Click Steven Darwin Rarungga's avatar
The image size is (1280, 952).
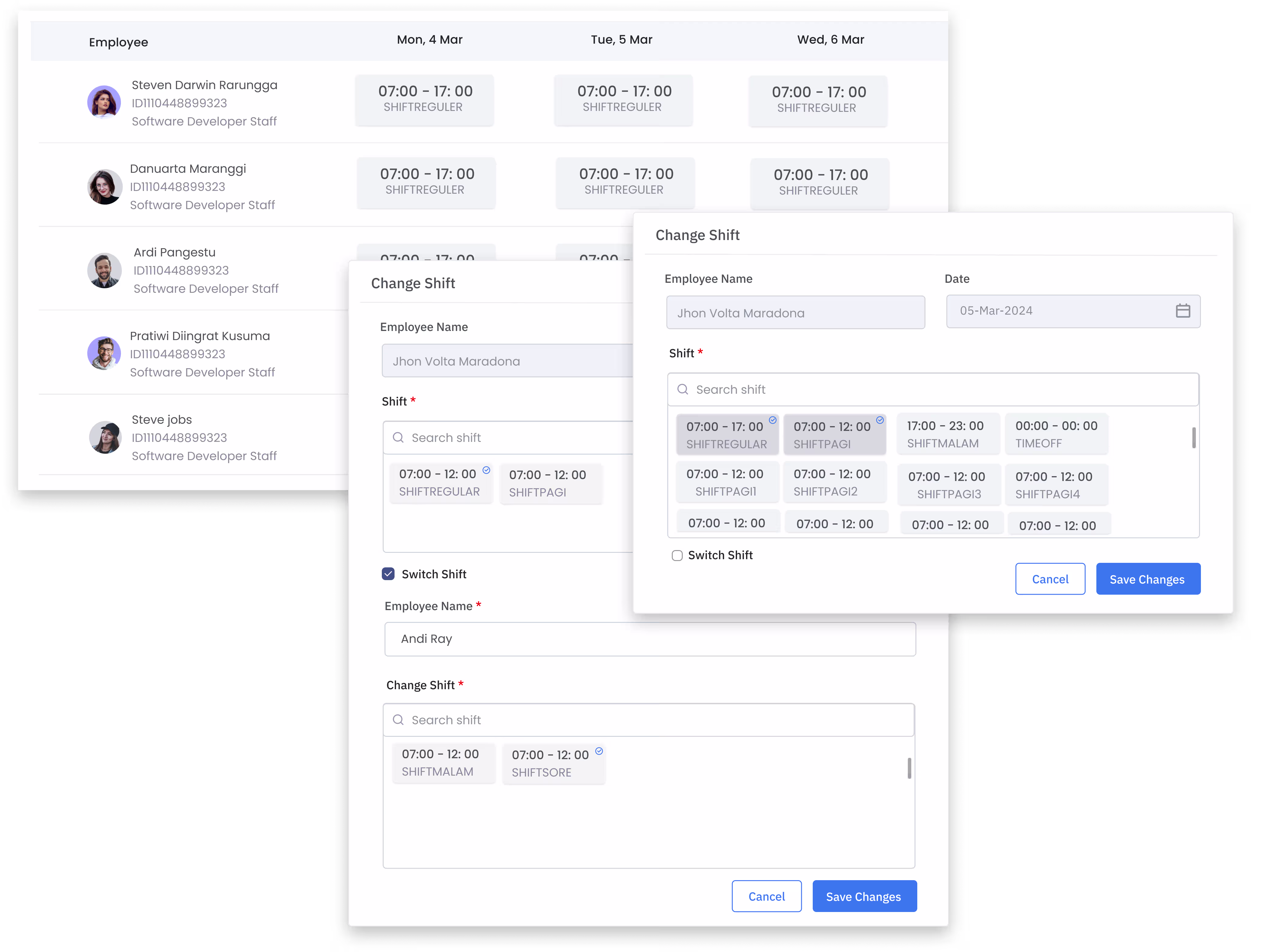[104, 102]
